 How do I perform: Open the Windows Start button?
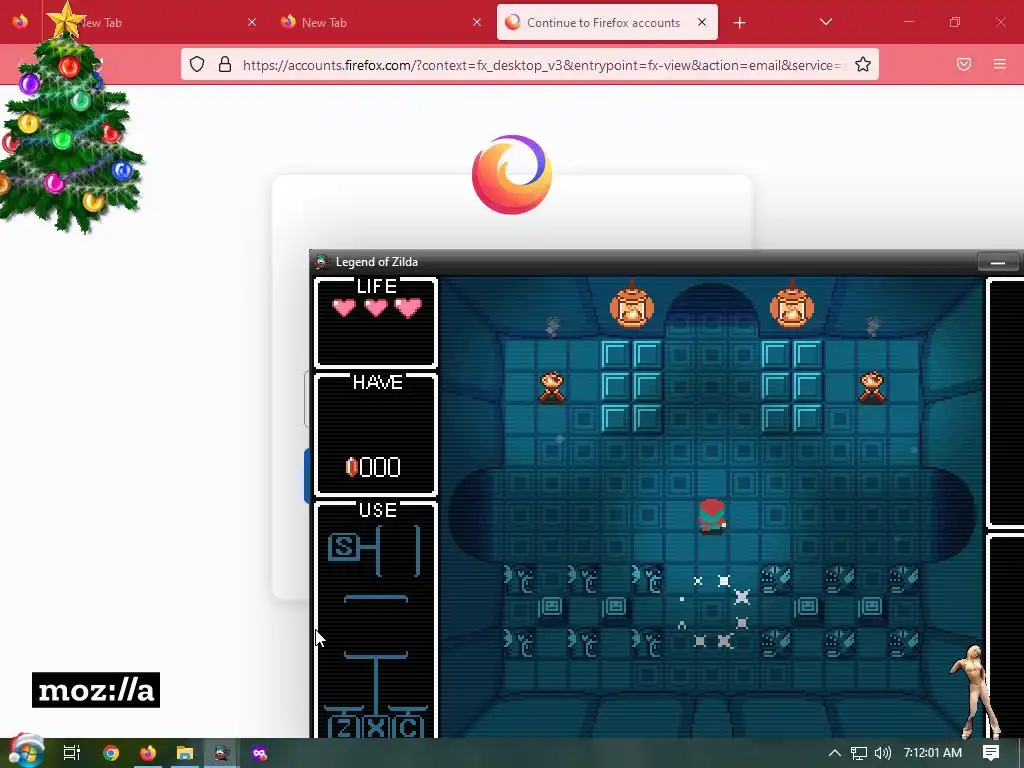tap(26, 752)
